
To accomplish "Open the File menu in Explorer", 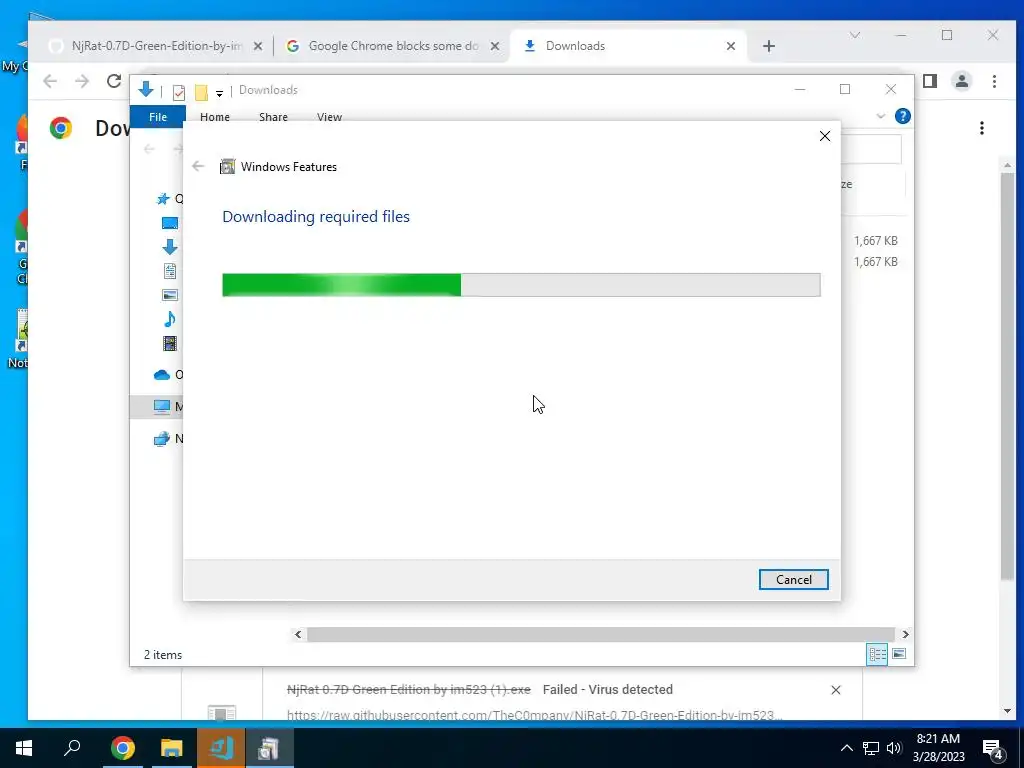I will point(158,117).
